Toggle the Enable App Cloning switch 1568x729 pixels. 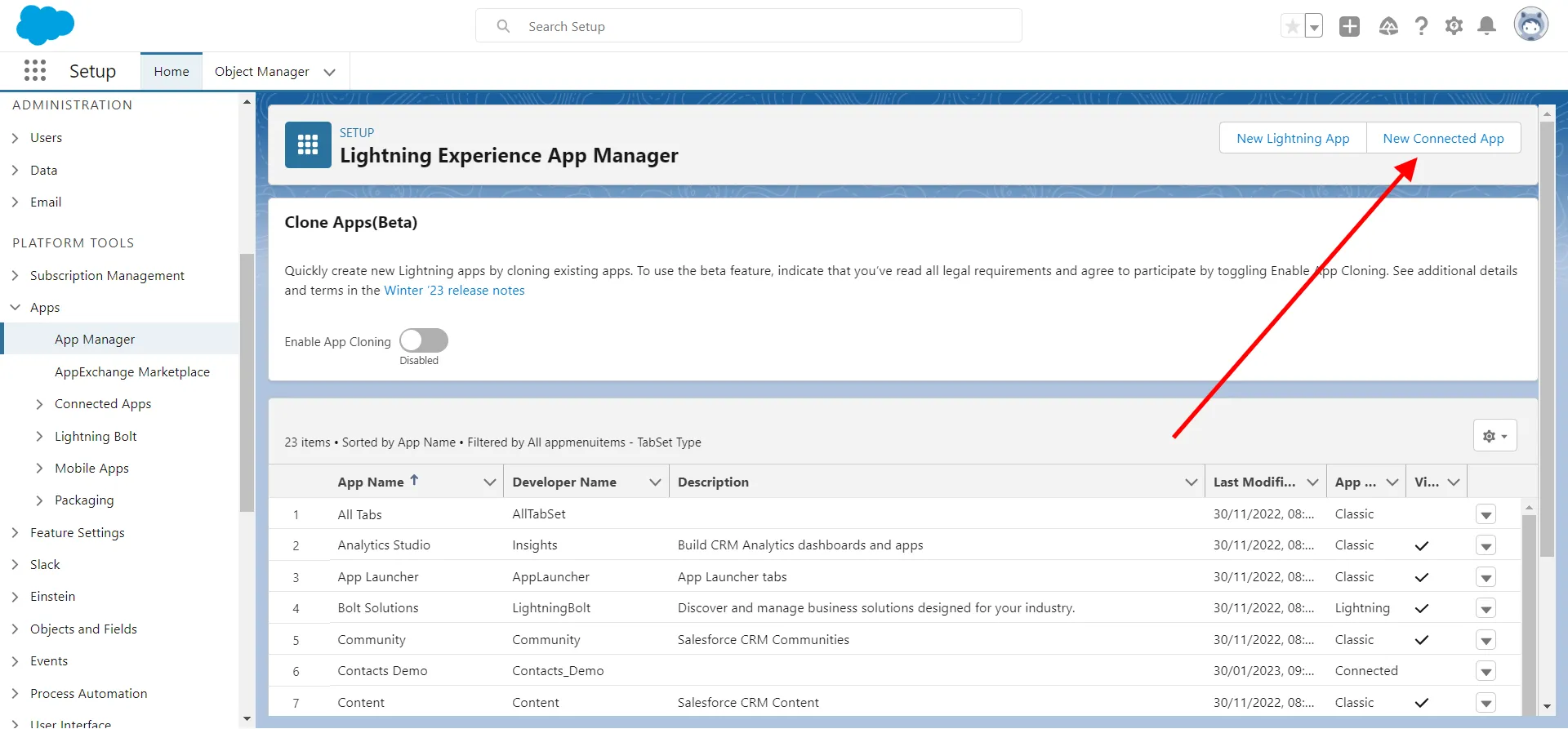(423, 340)
